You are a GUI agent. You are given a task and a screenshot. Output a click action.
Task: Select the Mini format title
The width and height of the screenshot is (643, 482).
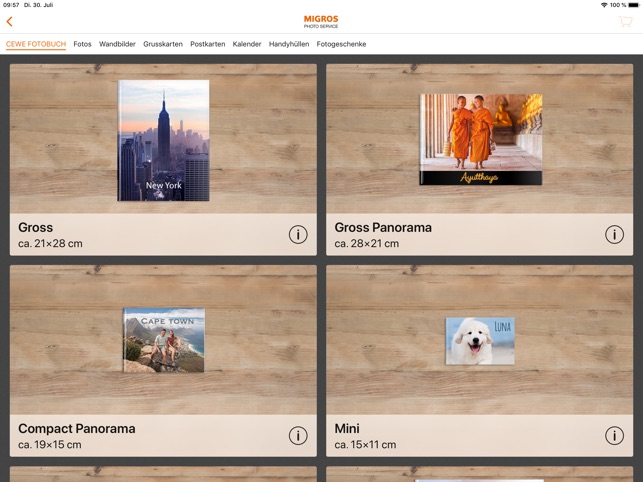347,428
